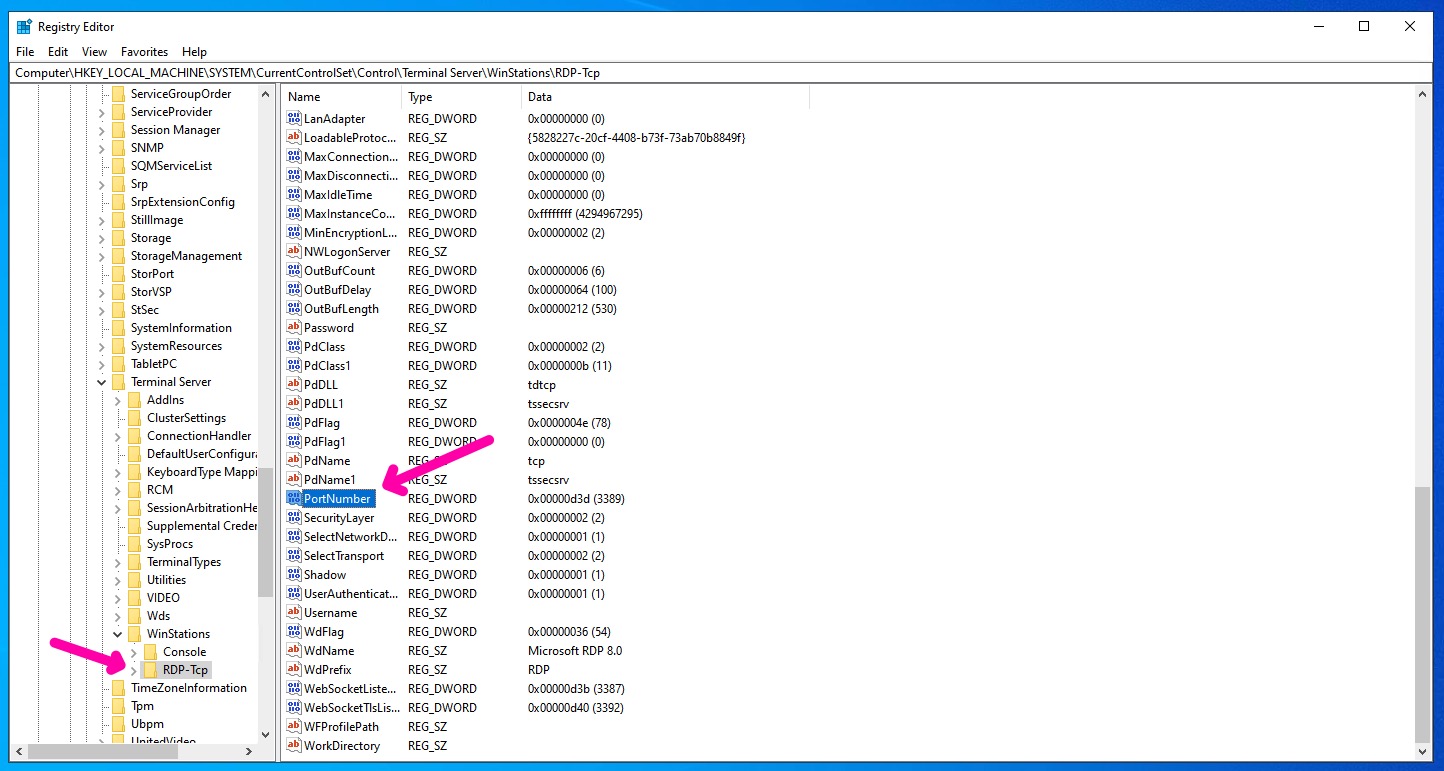Collapse the WinStations tree node
Screen dimensions: 1444x771
[118, 634]
